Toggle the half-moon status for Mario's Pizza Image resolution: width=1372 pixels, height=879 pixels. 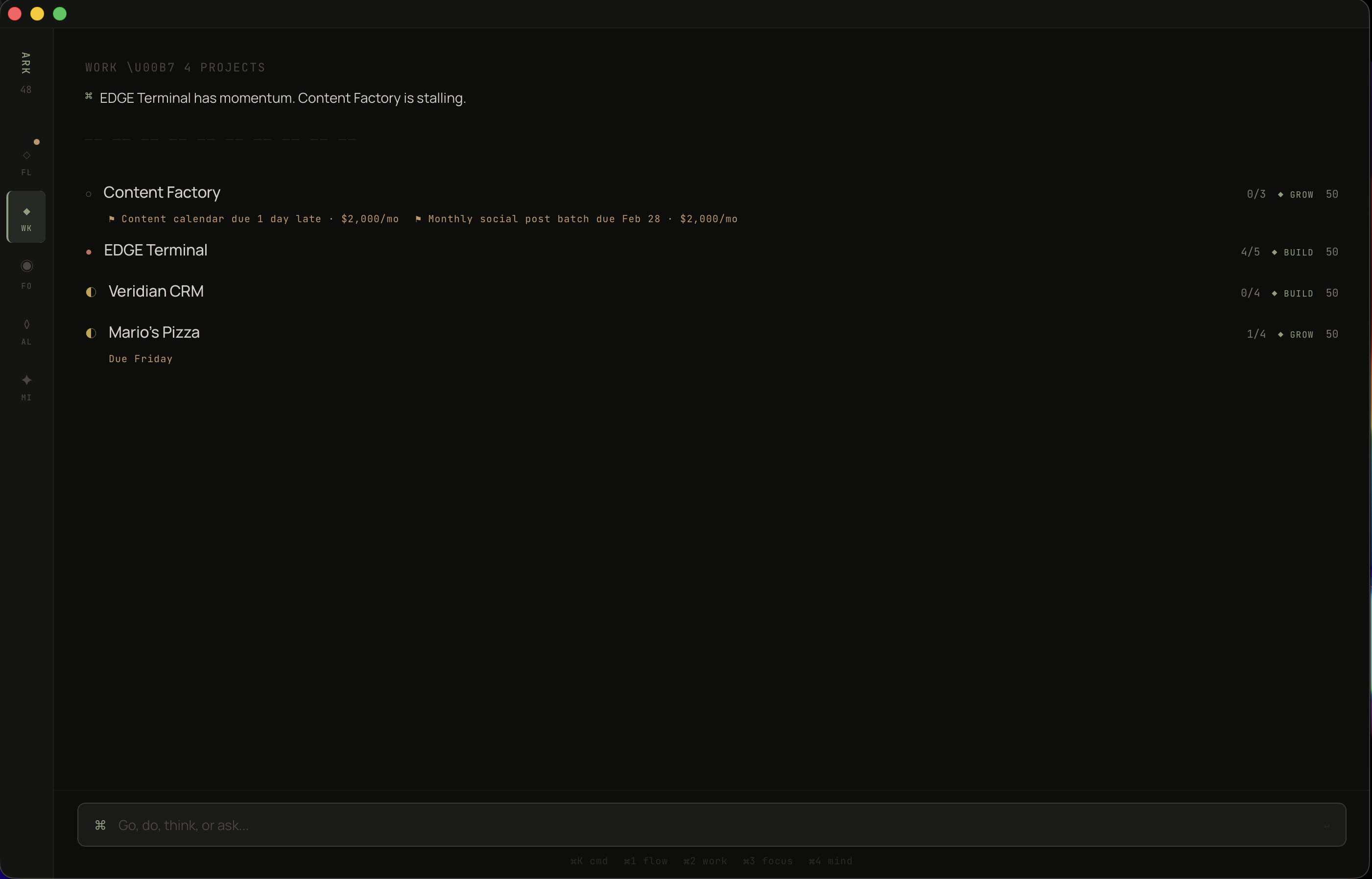[92, 333]
